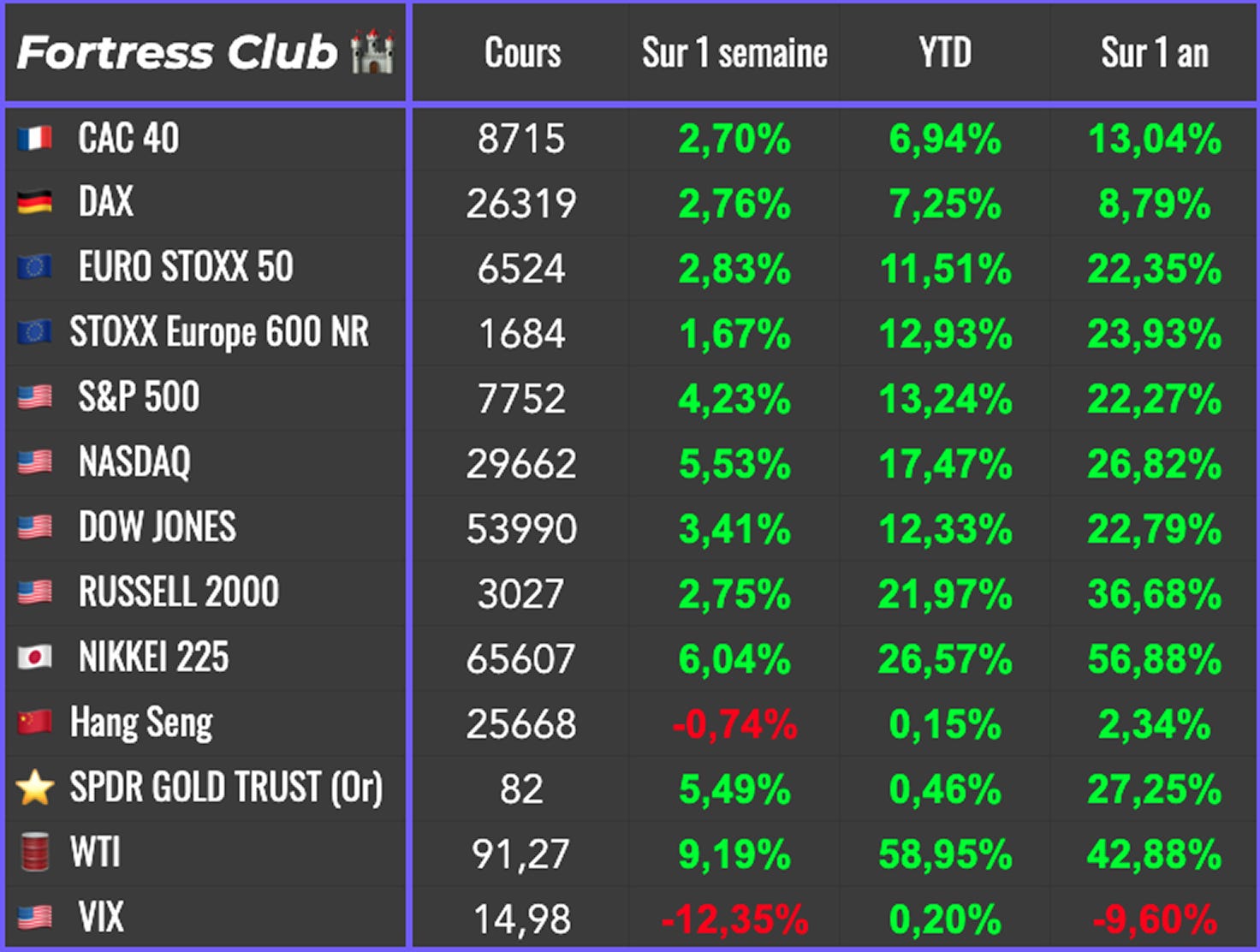Click the French flag beside CAC 40

tap(34, 139)
